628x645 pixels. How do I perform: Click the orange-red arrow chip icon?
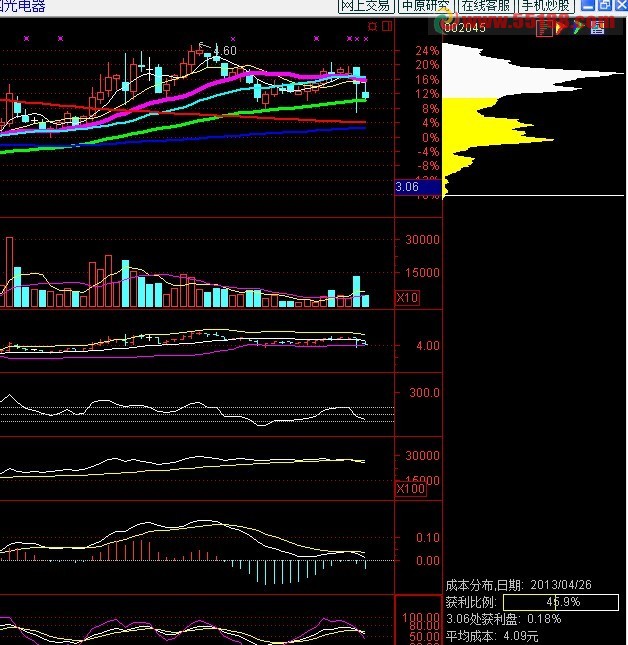560,28
